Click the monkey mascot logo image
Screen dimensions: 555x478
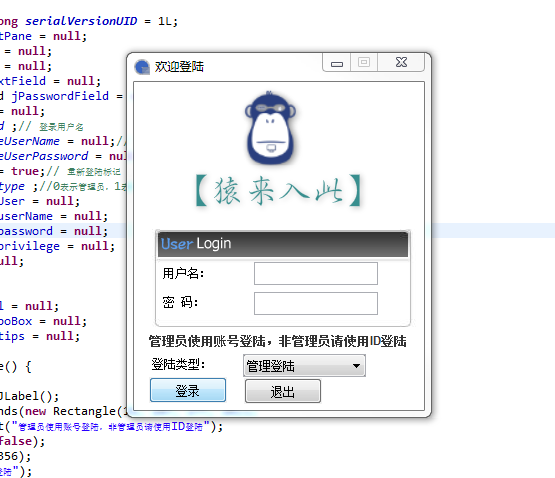pos(271,128)
